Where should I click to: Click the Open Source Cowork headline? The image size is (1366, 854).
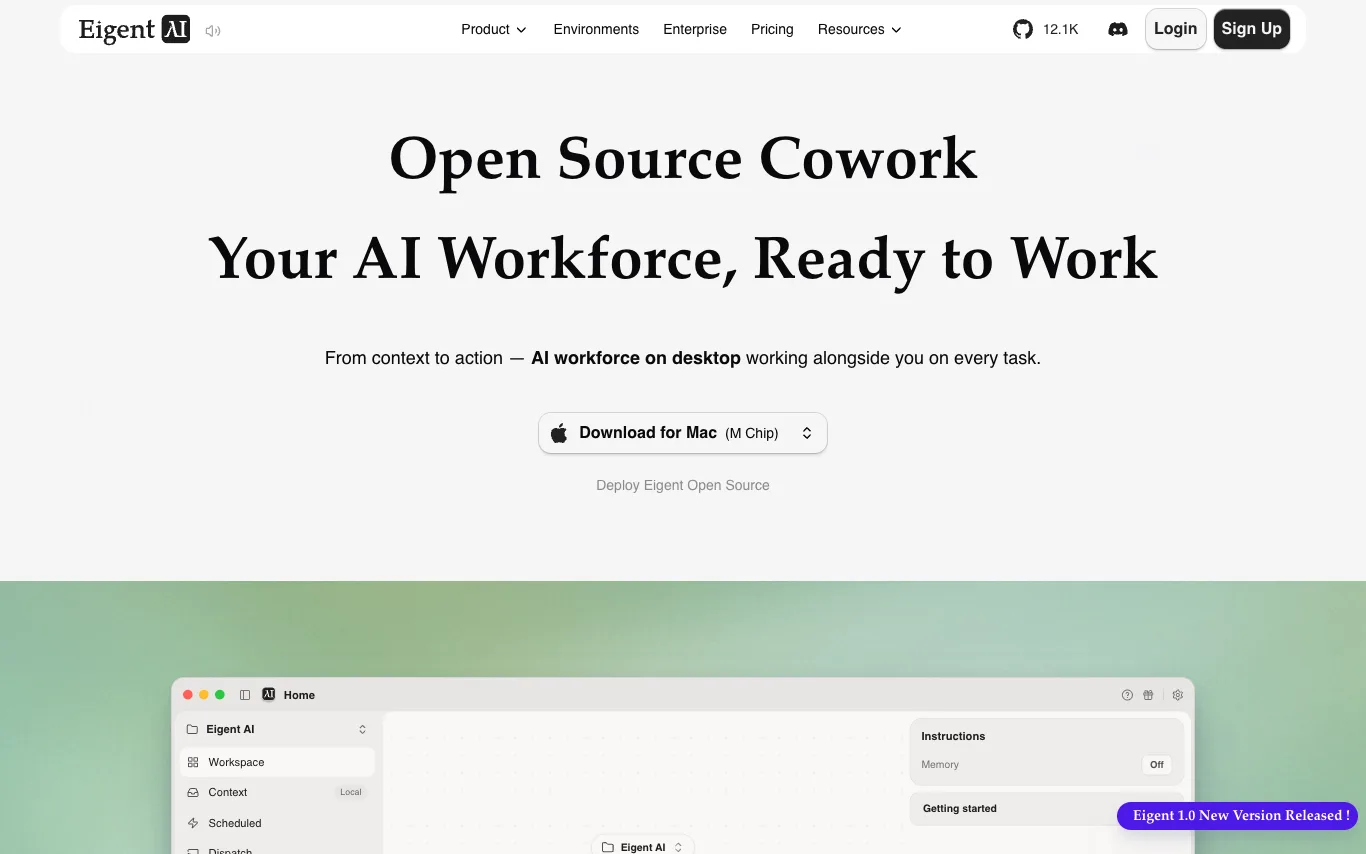(683, 158)
